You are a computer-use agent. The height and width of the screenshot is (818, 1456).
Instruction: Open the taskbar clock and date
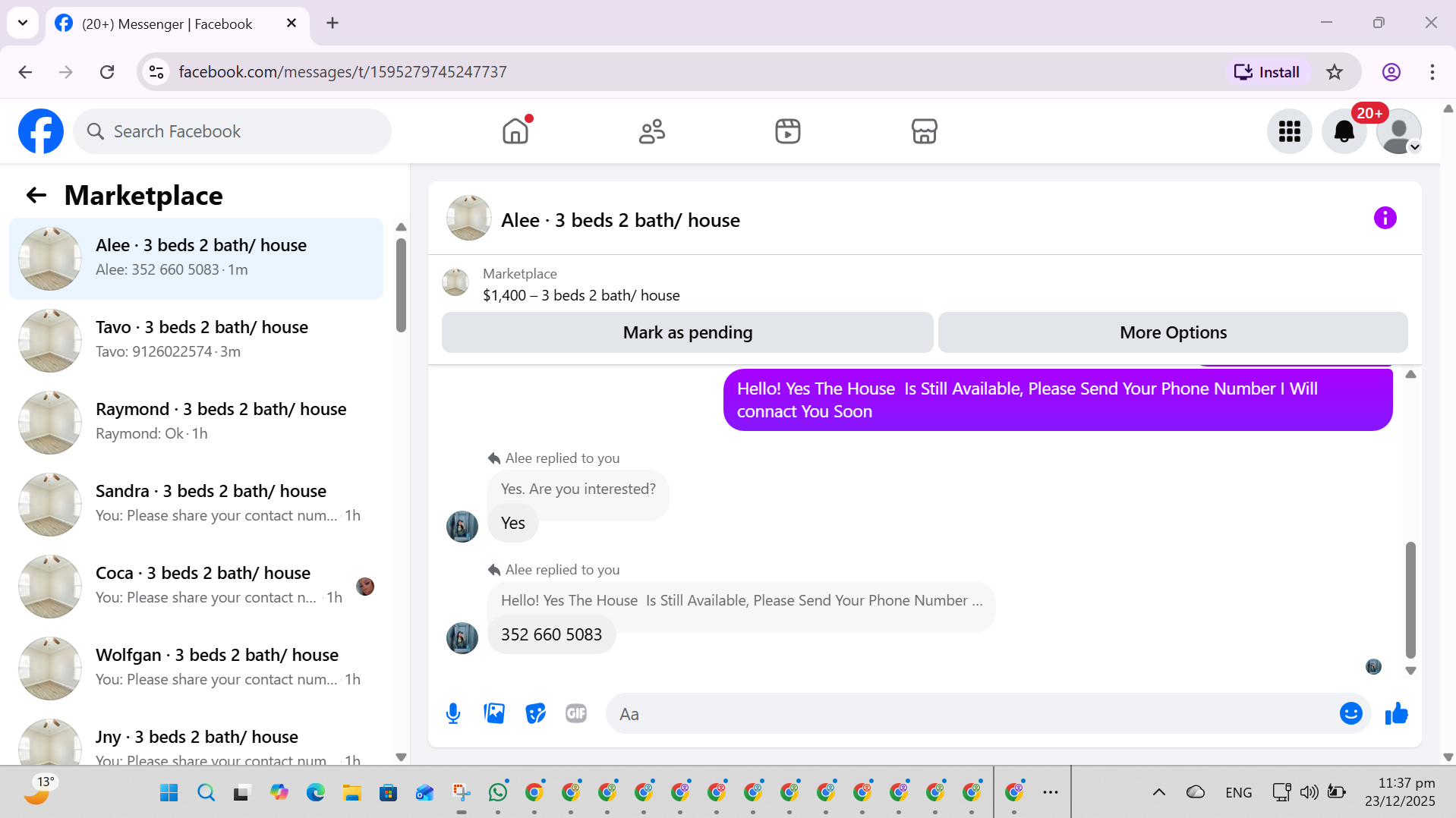pyautogui.click(x=1399, y=791)
